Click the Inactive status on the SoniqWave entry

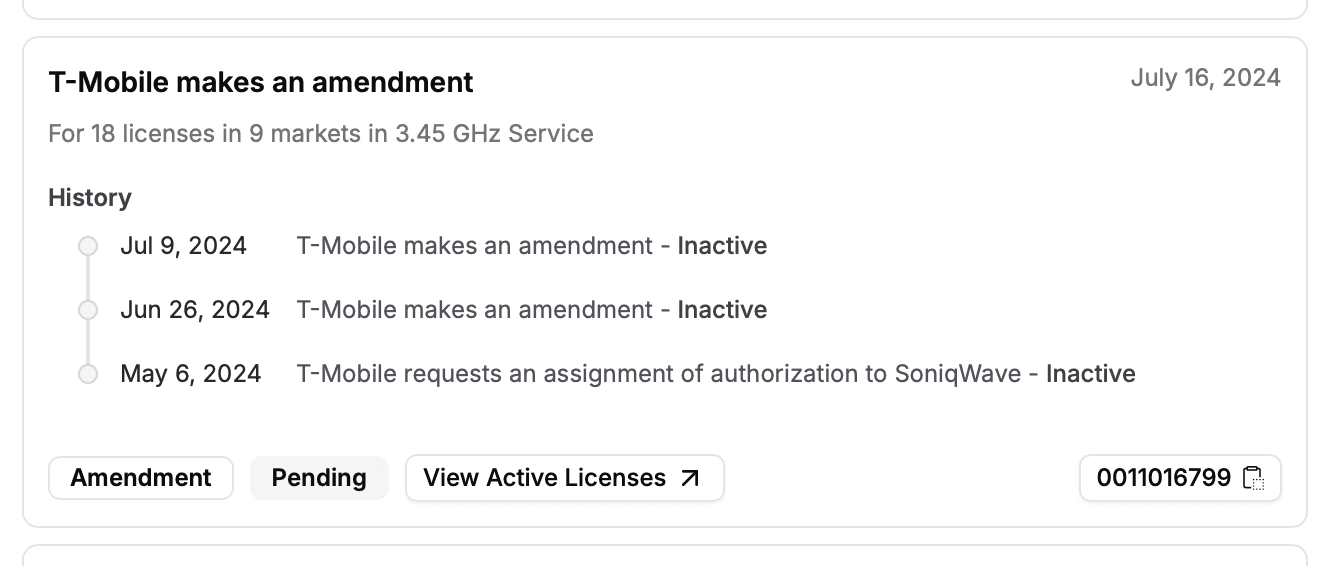tap(1090, 374)
